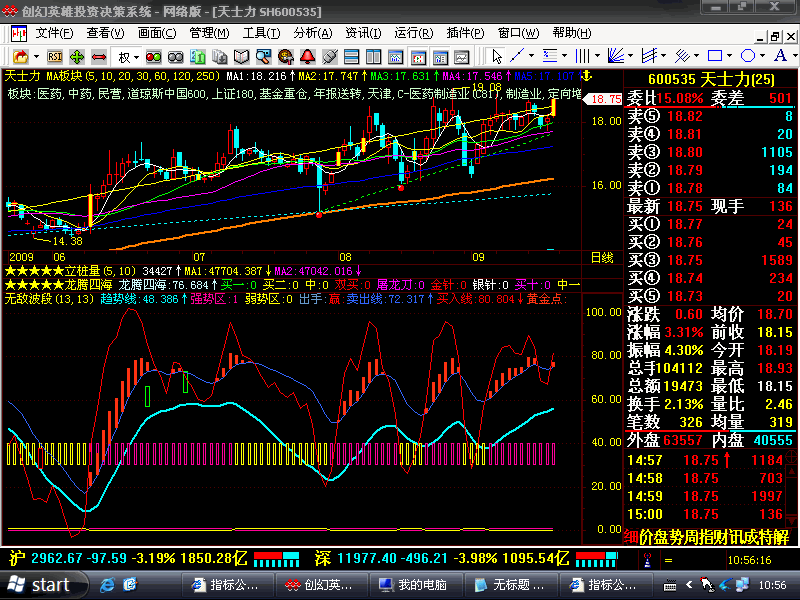Viewport: 800px width, 600px height.
Task: Expand the vertical cycle lines options
Action: pos(597,56)
